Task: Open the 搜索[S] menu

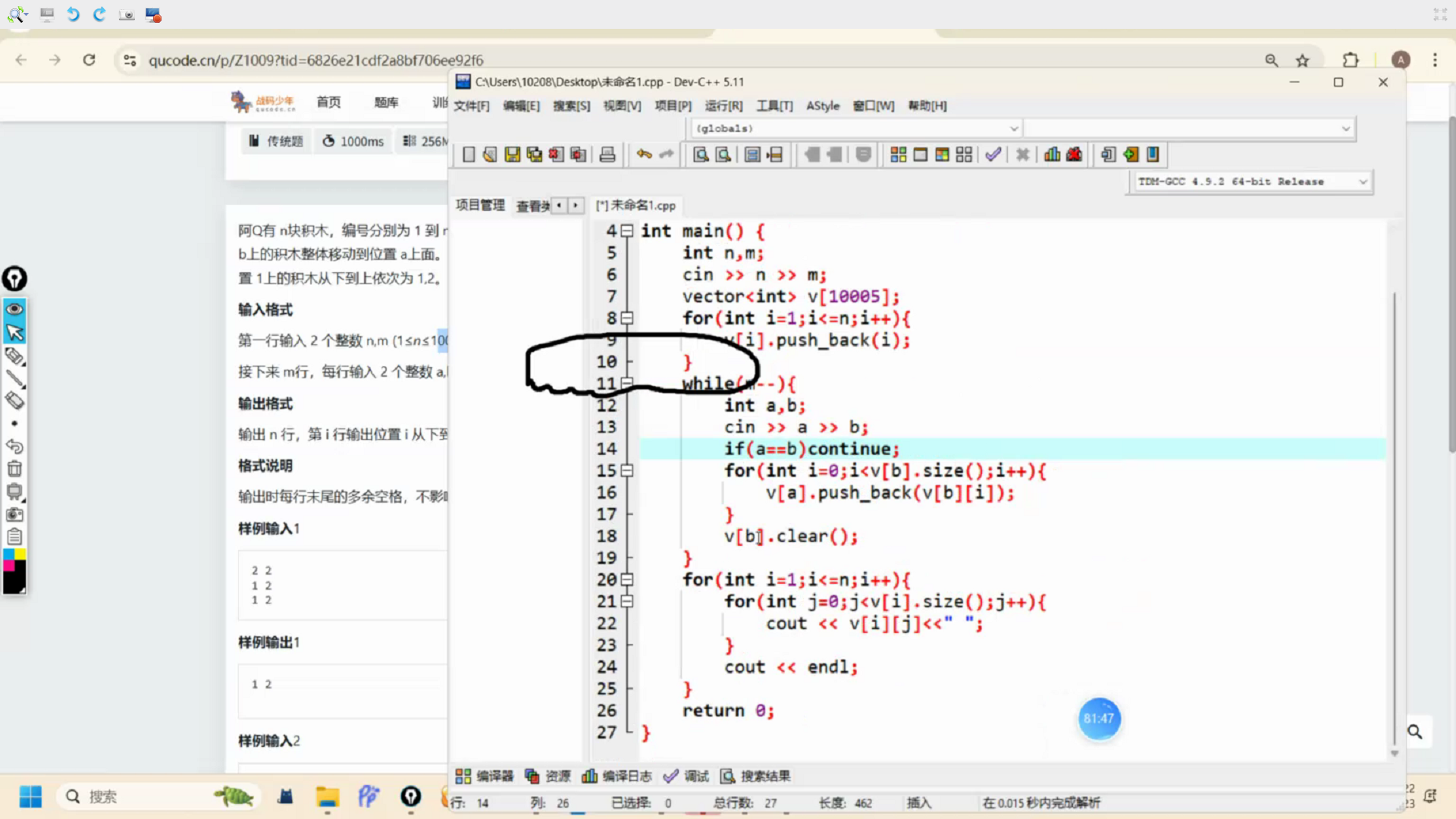Action: click(572, 105)
